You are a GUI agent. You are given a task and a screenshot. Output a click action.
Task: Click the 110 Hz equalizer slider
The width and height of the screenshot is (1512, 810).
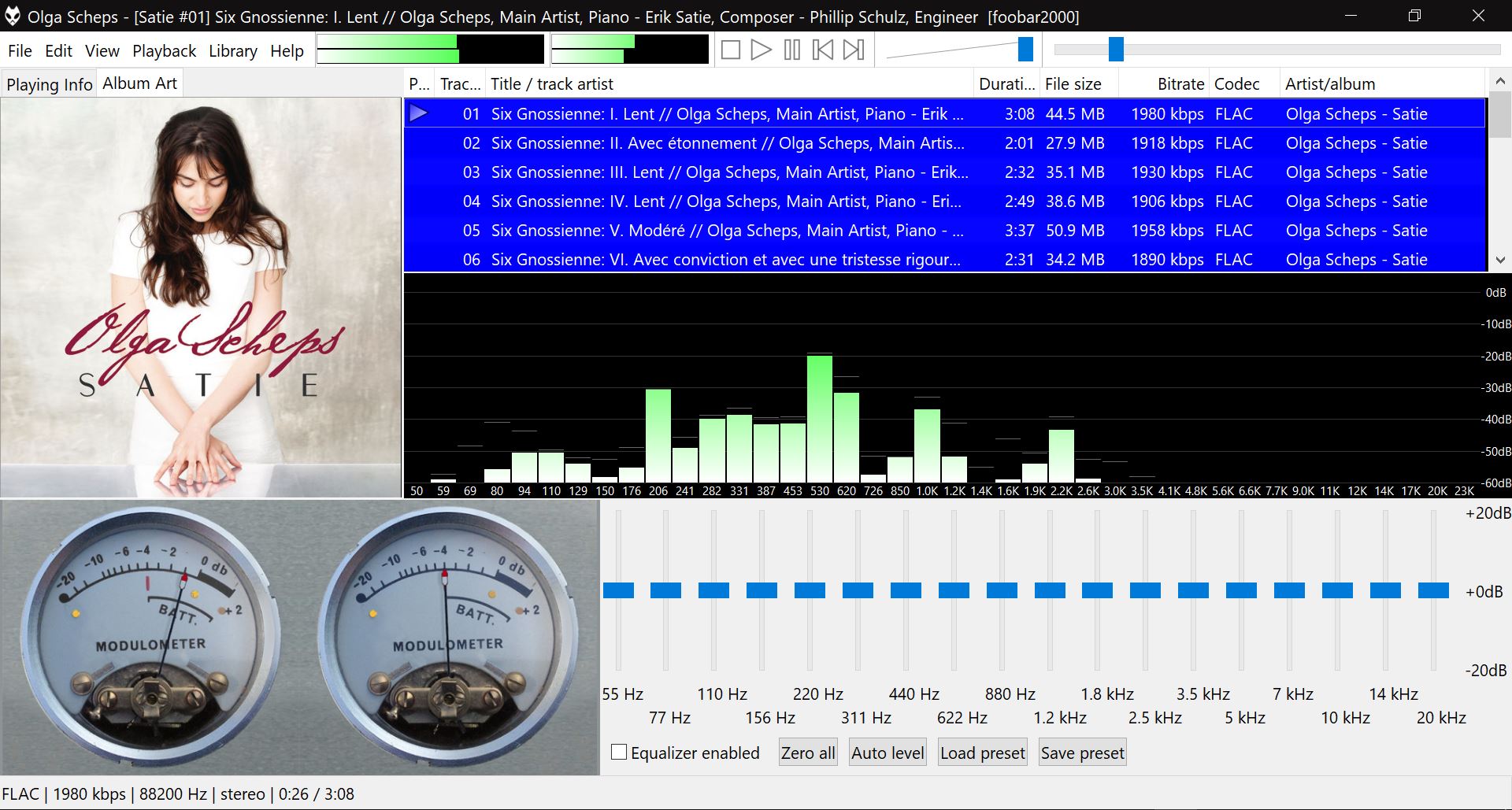tap(714, 590)
